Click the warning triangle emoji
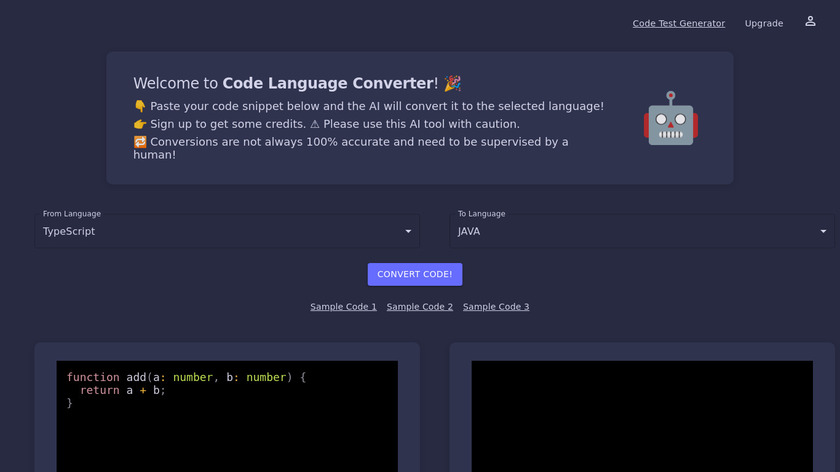The image size is (840, 472). click(x=314, y=124)
